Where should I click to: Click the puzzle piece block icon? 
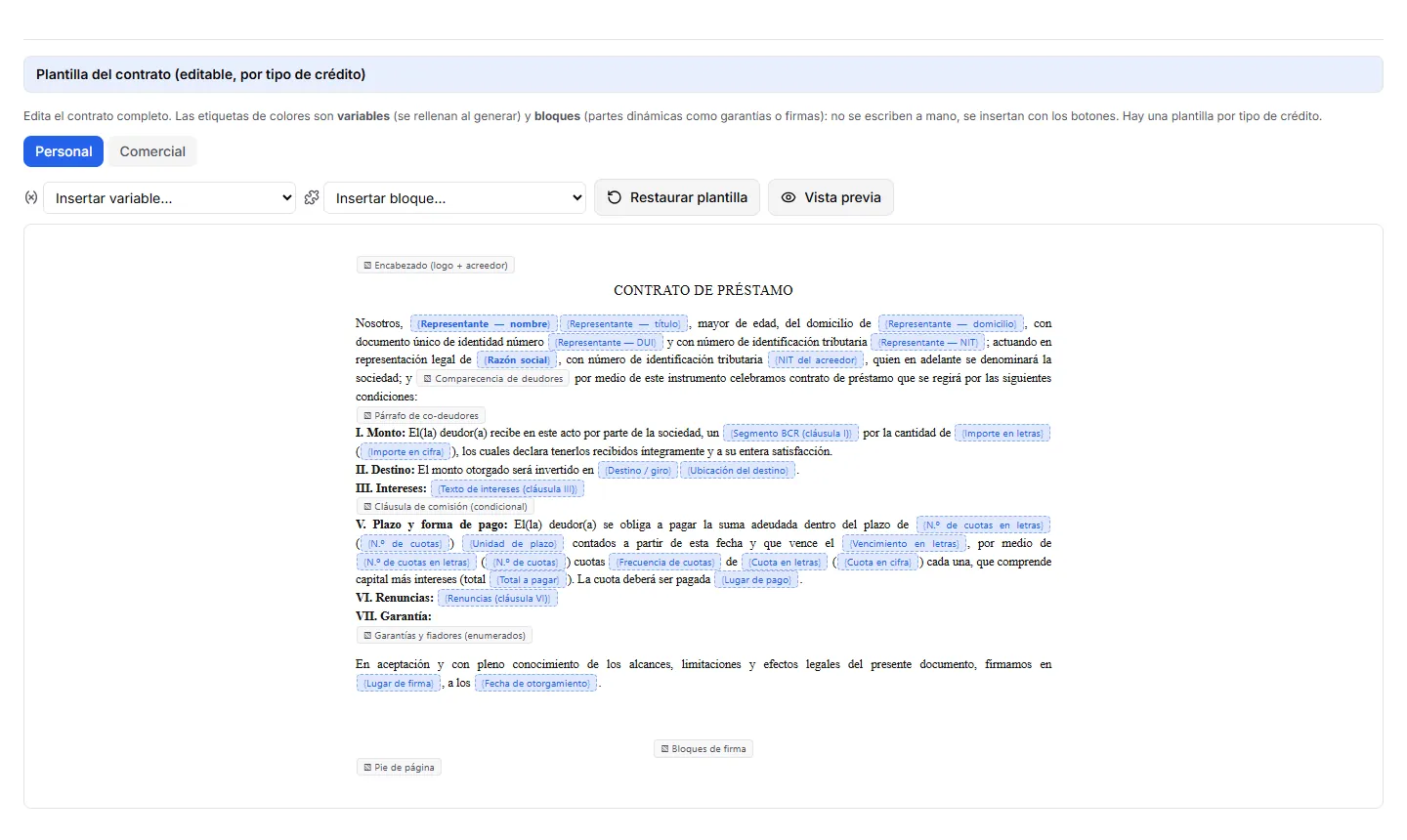point(312,197)
